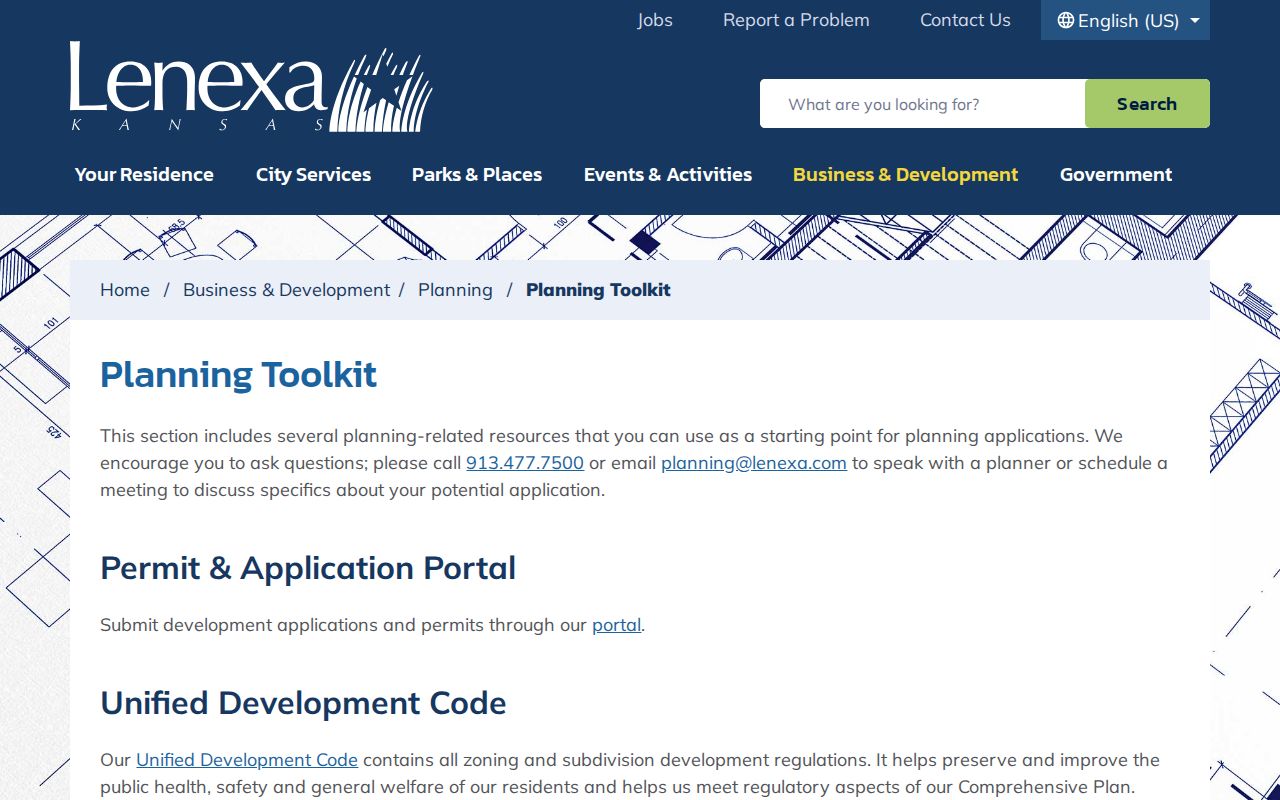Open Business & Development menu

(905, 175)
